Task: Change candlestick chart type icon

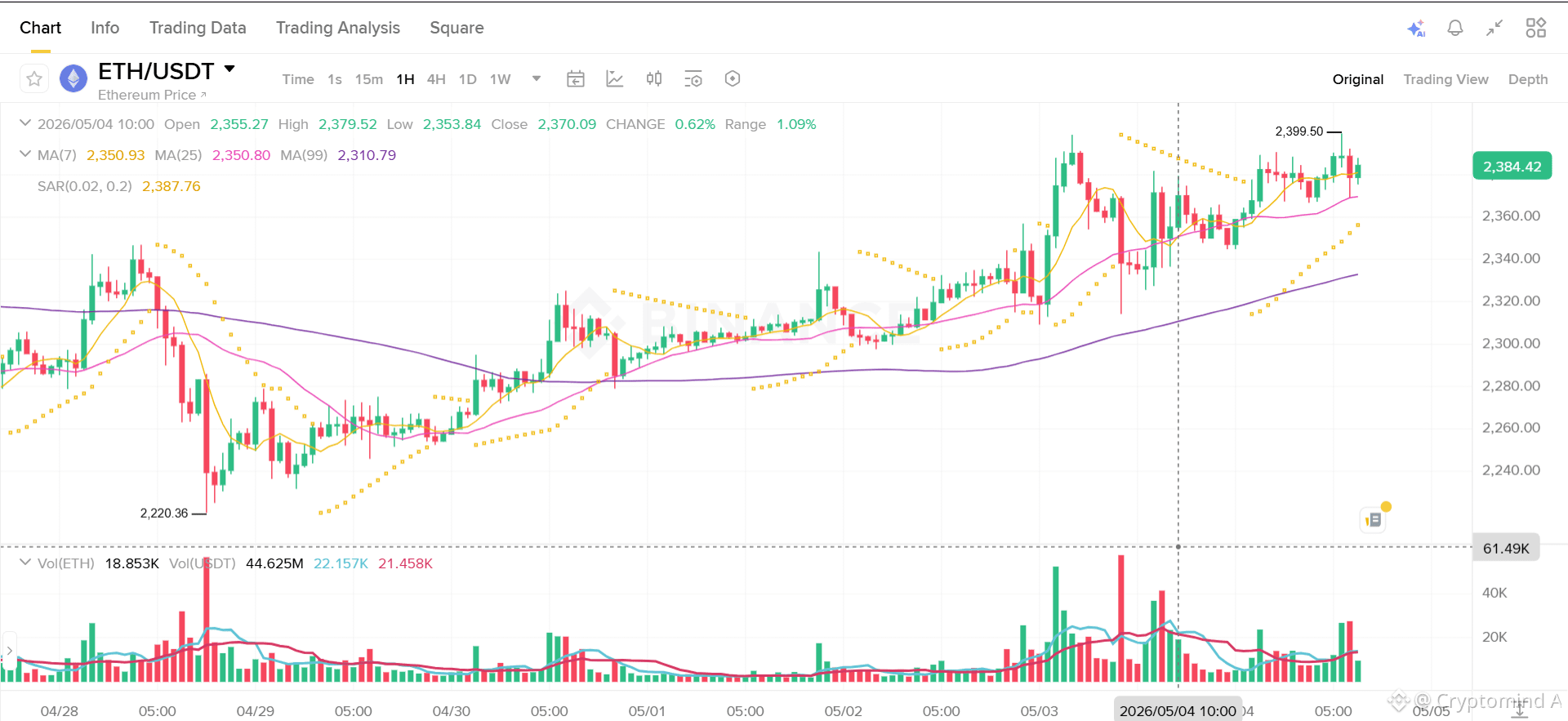Action: pyautogui.click(x=654, y=79)
